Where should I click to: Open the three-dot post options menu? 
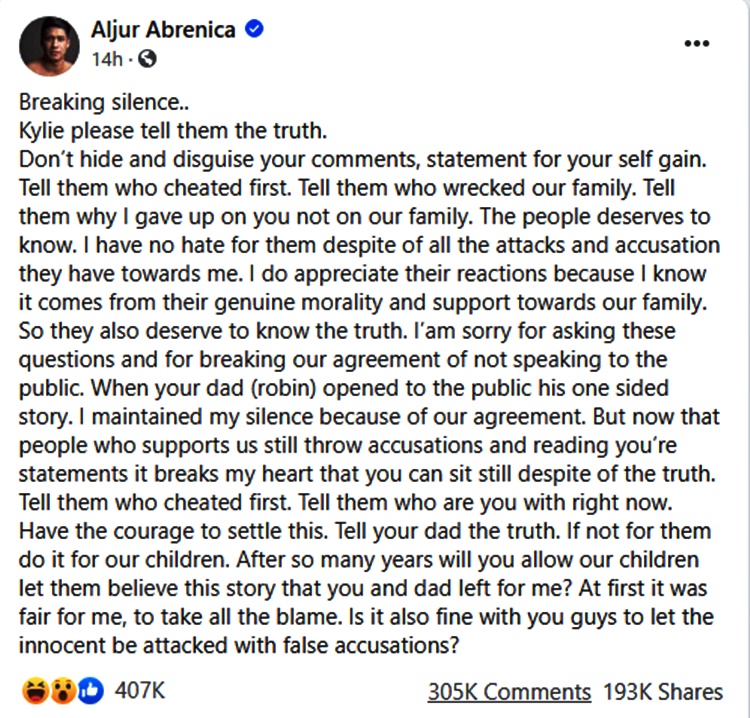[697, 44]
